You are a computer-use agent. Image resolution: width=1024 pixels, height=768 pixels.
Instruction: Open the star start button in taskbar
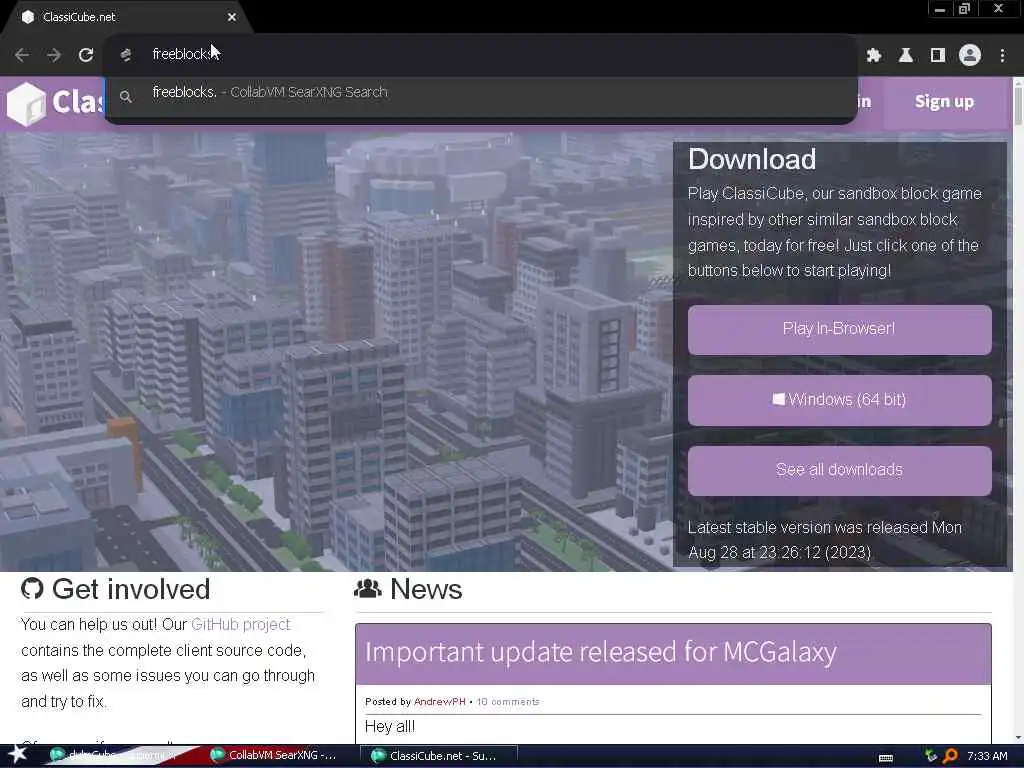pos(18,754)
